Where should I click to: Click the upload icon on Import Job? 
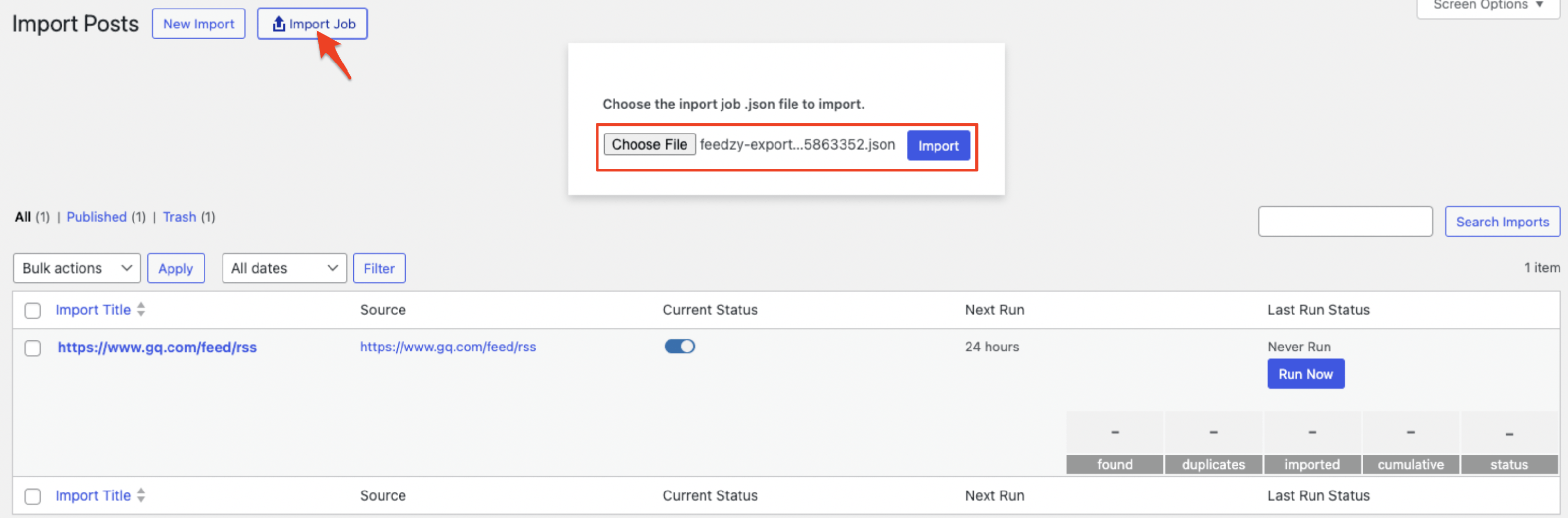pos(278,24)
